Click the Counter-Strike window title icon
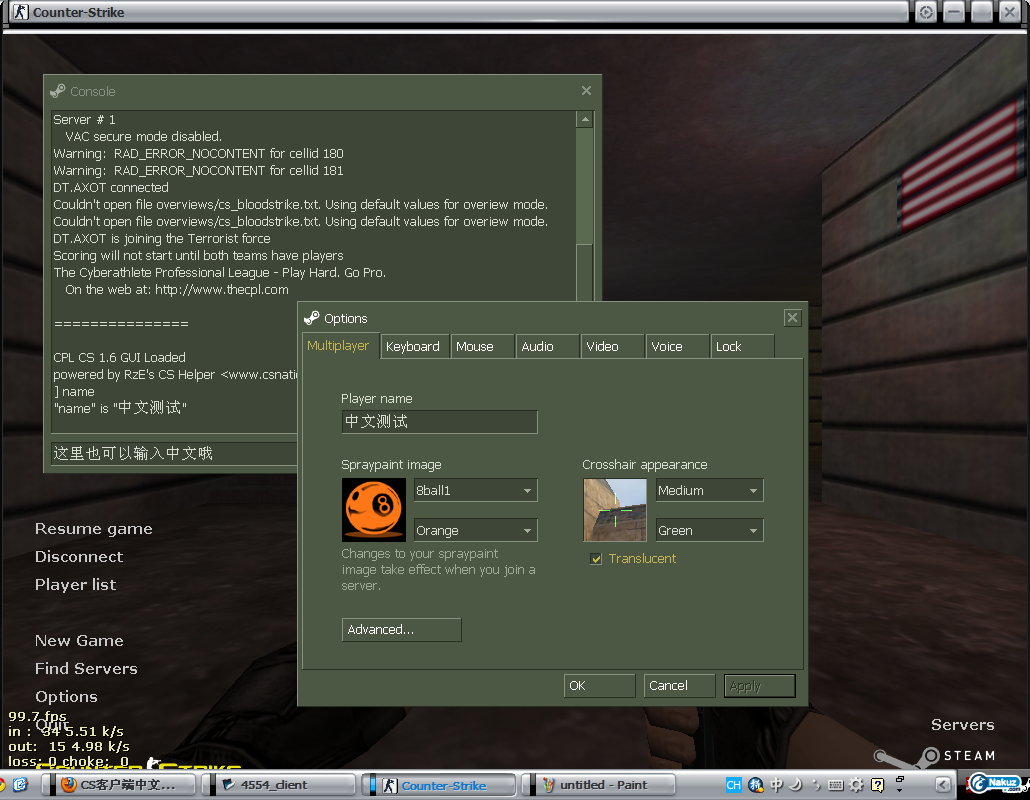Screen dimensions: 1030x800 21,12
